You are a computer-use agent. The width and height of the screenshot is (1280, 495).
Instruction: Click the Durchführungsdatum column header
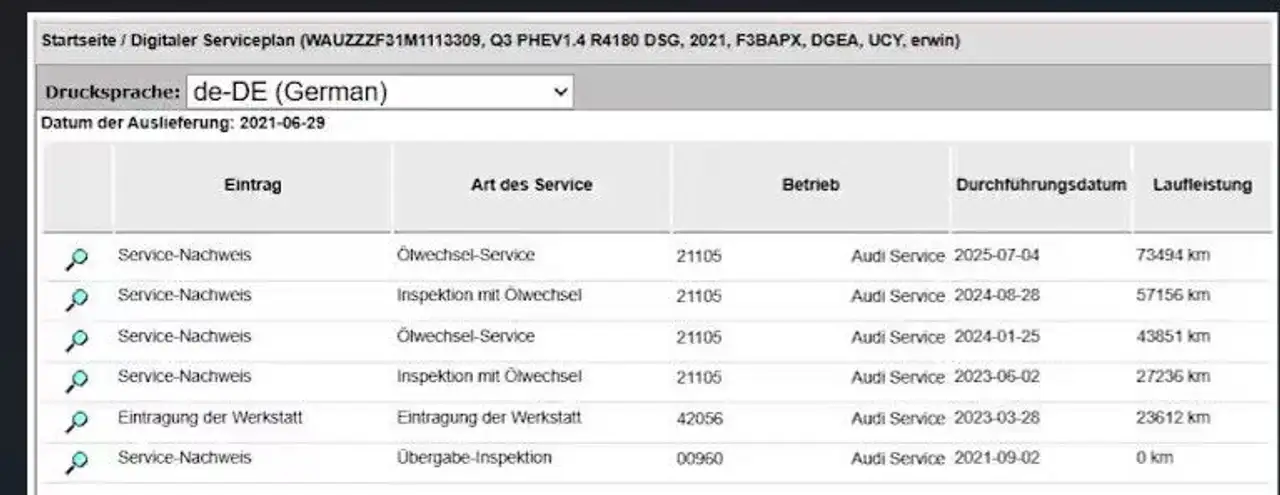click(1041, 185)
